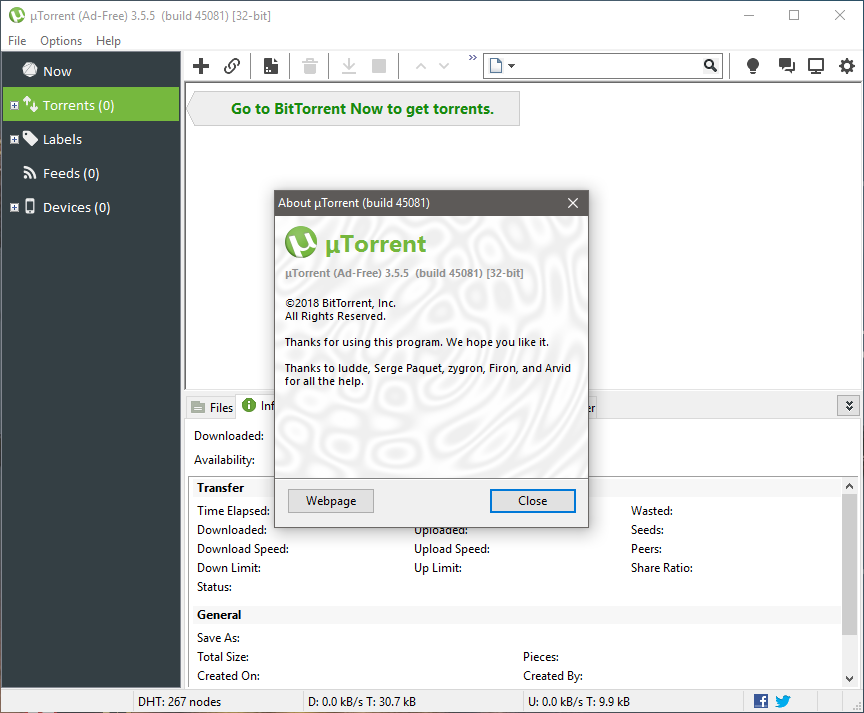Image resolution: width=864 pixels, height=713 pixels.
Task: Switch to the Info tab
Action: [257, 406]
